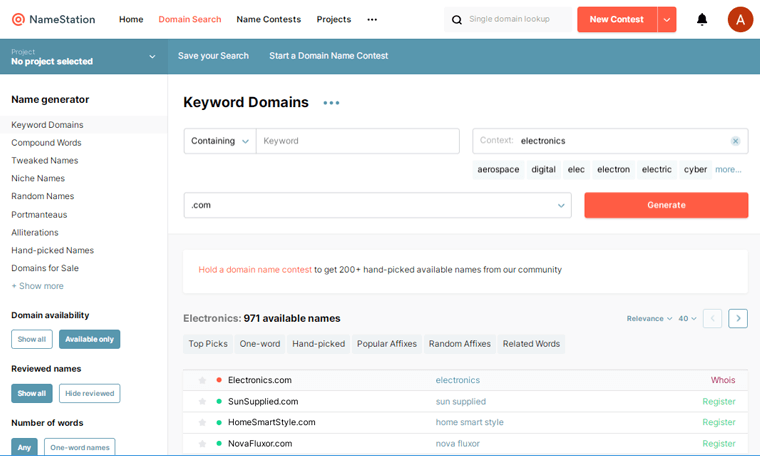Add electric context suggestion
The image size is (760, 456).
[x=657, y=170]
